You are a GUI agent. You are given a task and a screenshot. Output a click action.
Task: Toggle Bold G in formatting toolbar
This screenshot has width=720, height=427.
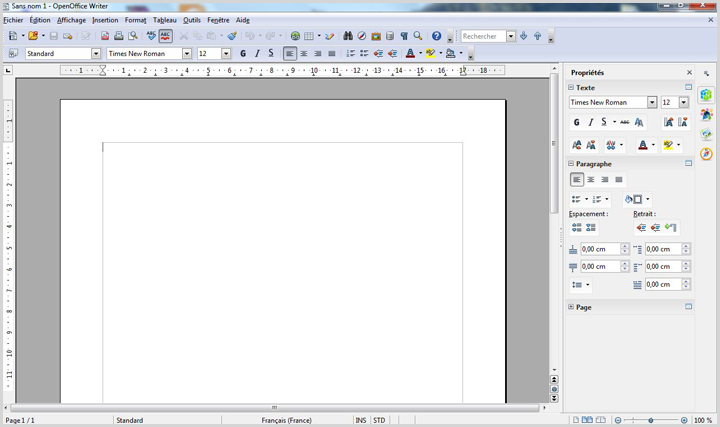(x=243, y=53)
